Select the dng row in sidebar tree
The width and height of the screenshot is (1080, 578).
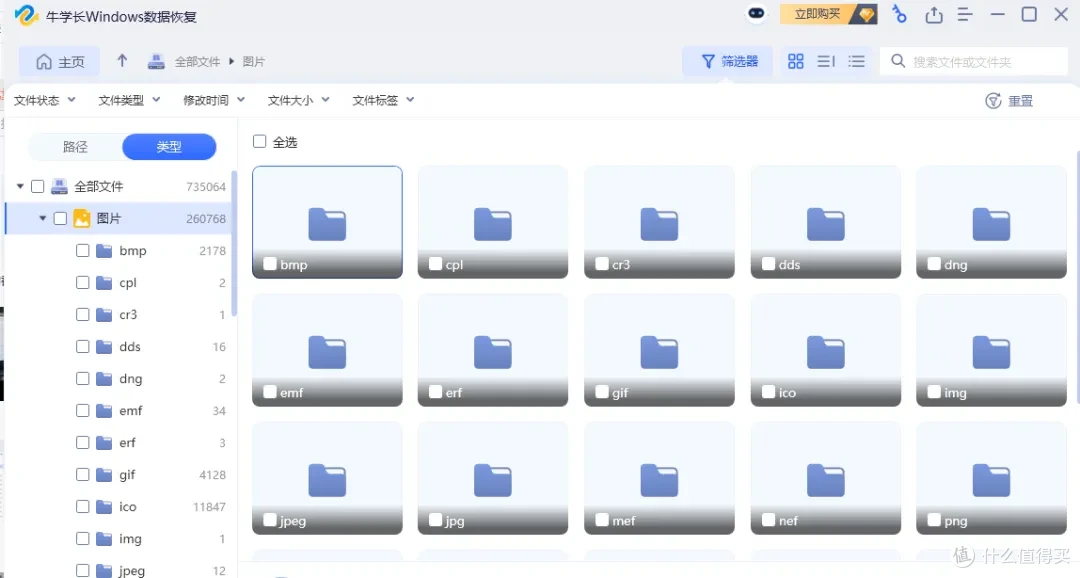click(120, 378)
